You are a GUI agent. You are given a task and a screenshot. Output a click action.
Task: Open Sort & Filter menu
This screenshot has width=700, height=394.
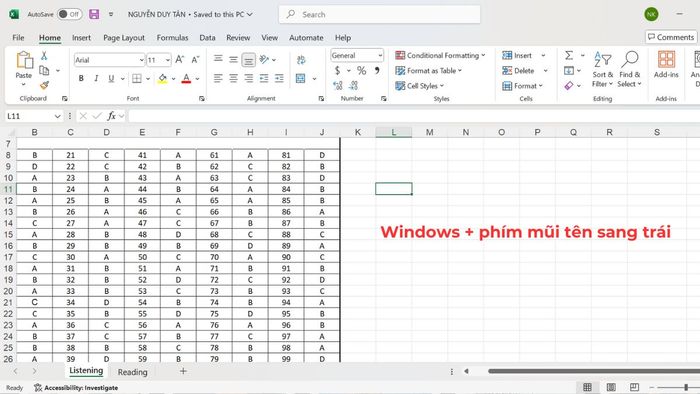coord(602,69)
